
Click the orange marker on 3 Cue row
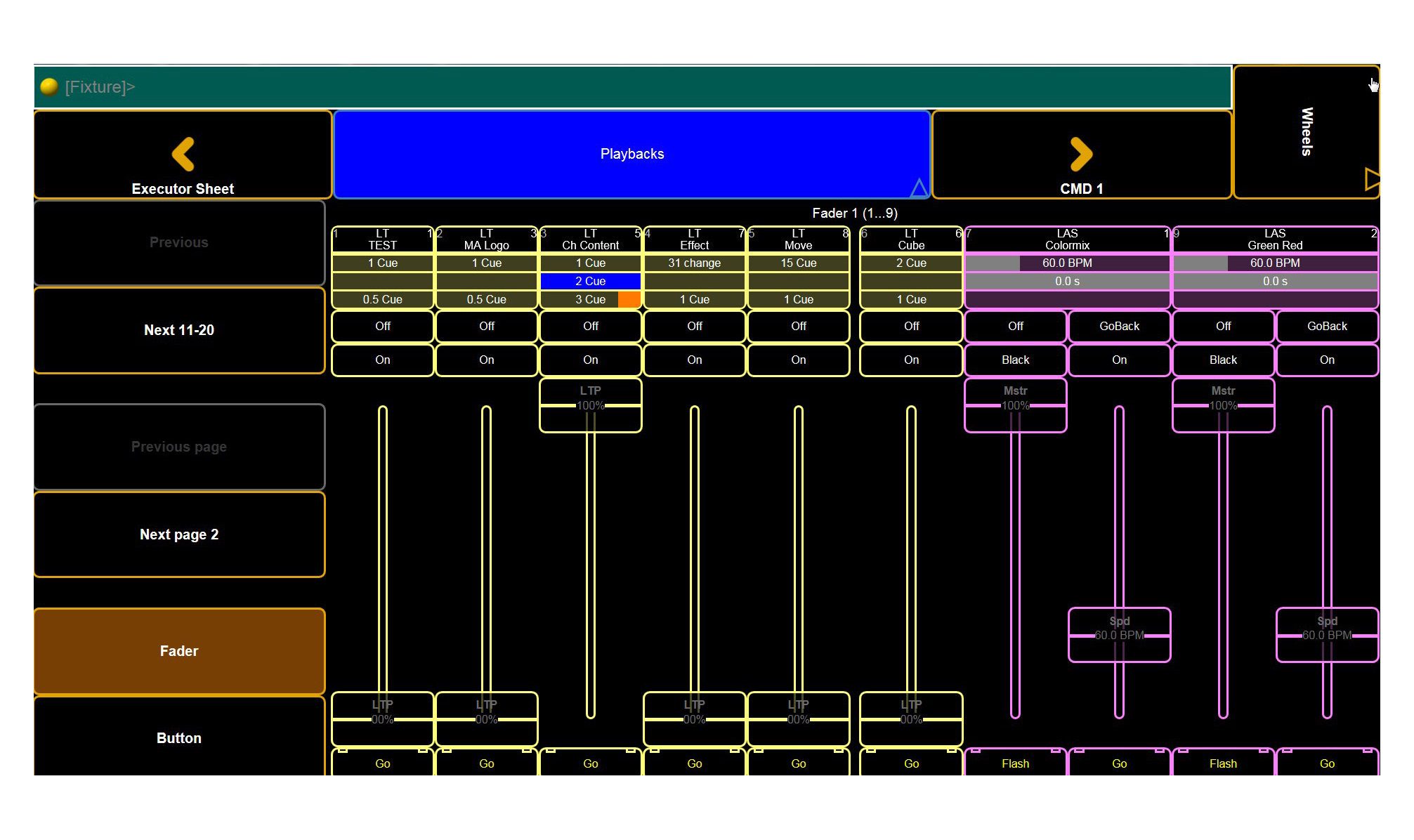(x=629, y=300)
